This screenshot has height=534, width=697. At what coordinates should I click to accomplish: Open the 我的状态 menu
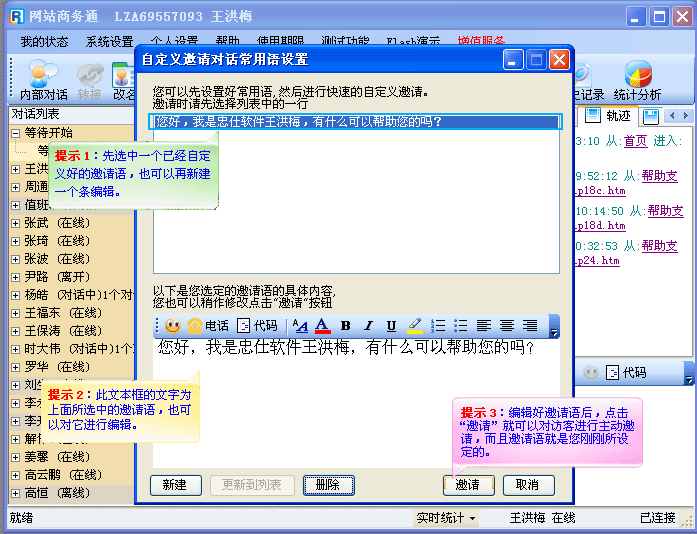click(44, 42)
